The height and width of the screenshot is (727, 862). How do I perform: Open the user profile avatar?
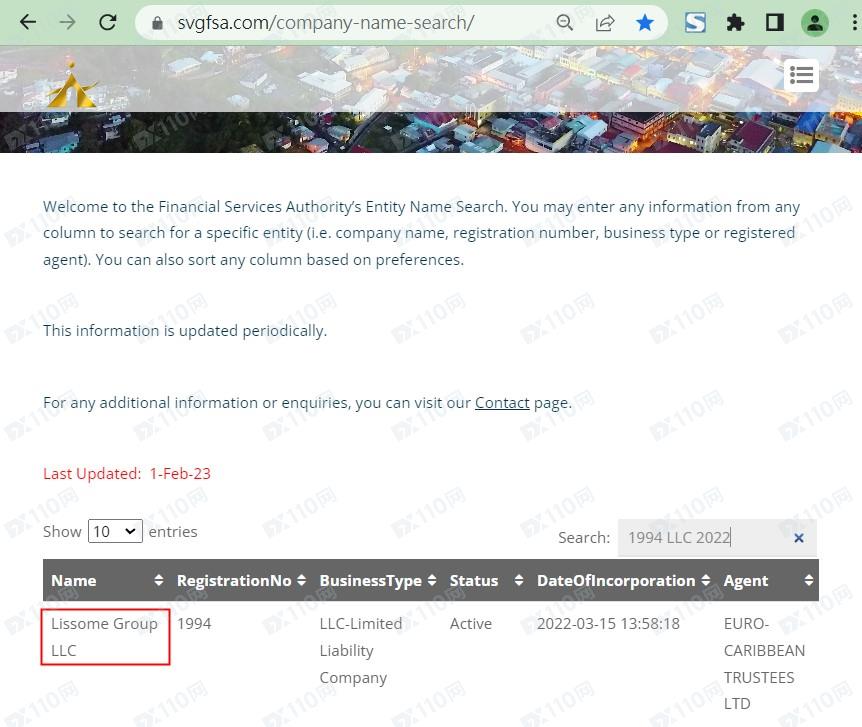coord(815,23)
